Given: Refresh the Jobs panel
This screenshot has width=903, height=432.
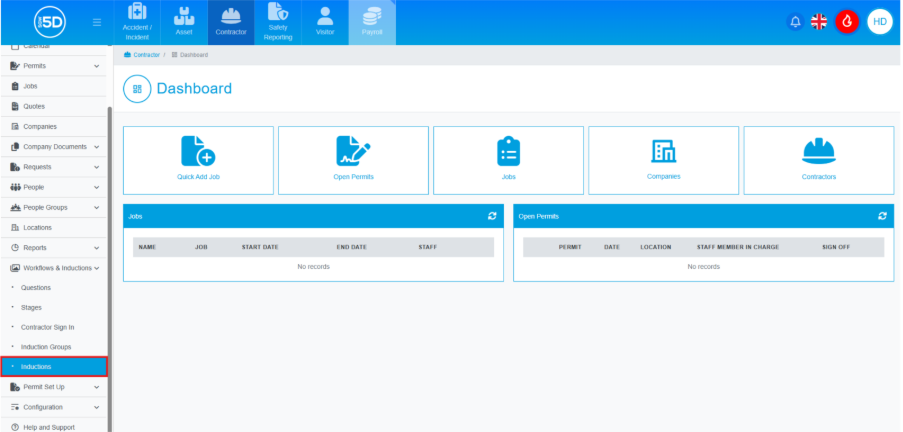Looking at the screenshot, I should click(492, 215).
